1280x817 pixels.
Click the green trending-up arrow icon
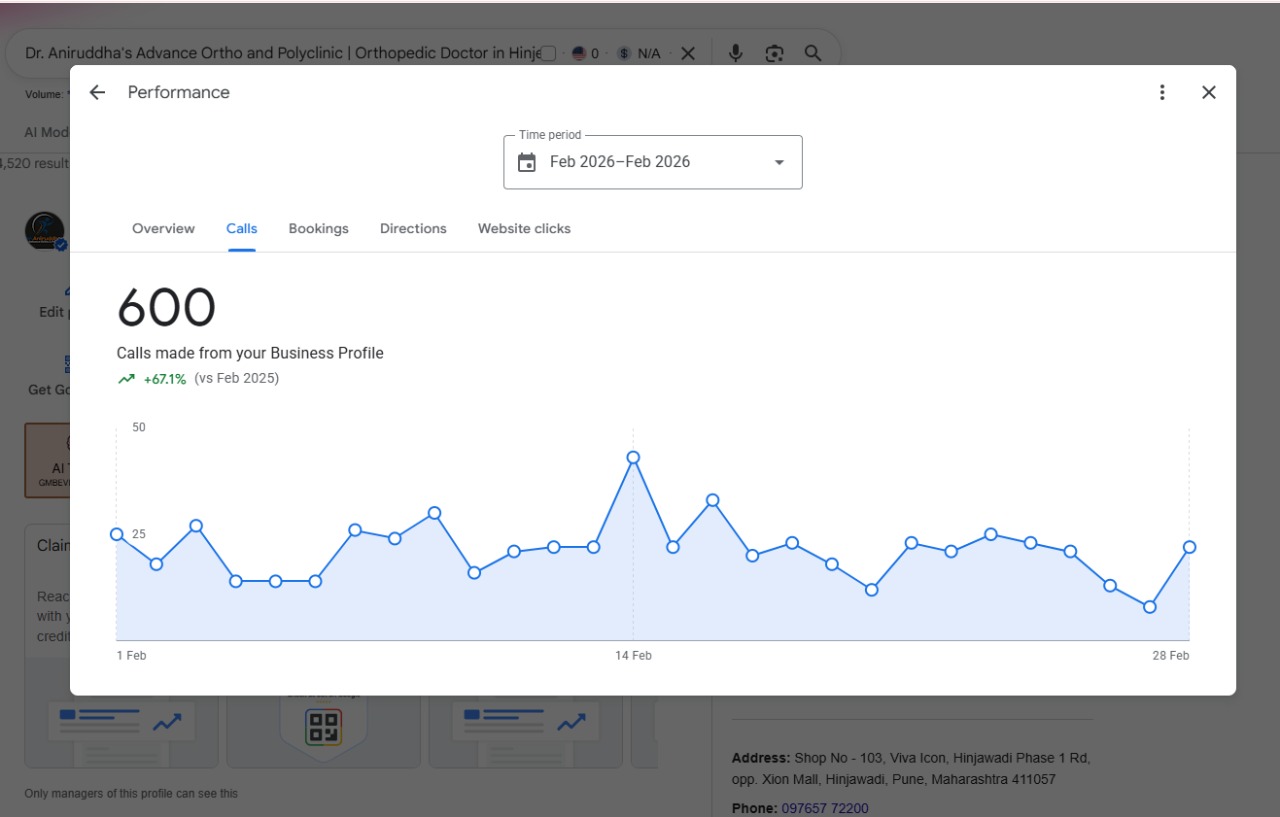click(126, 379)
